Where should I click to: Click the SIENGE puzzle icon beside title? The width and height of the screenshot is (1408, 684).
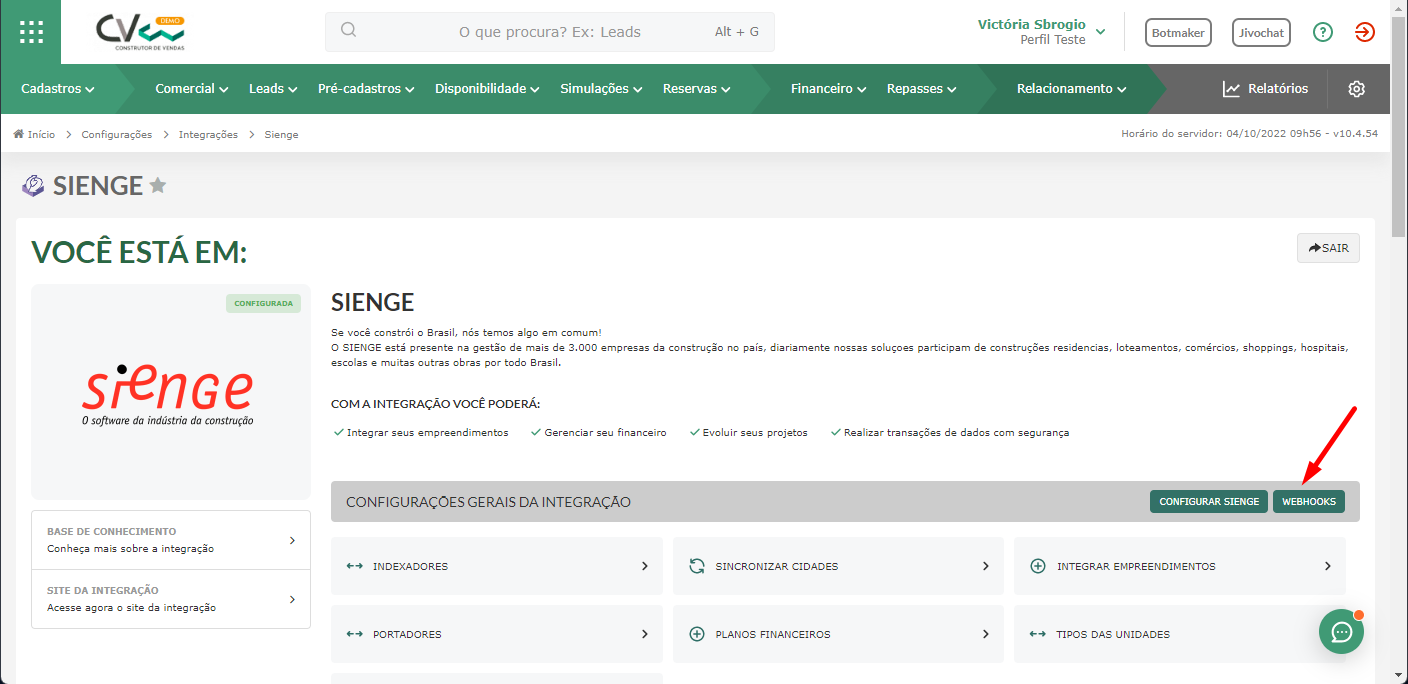tap(33, 186)
